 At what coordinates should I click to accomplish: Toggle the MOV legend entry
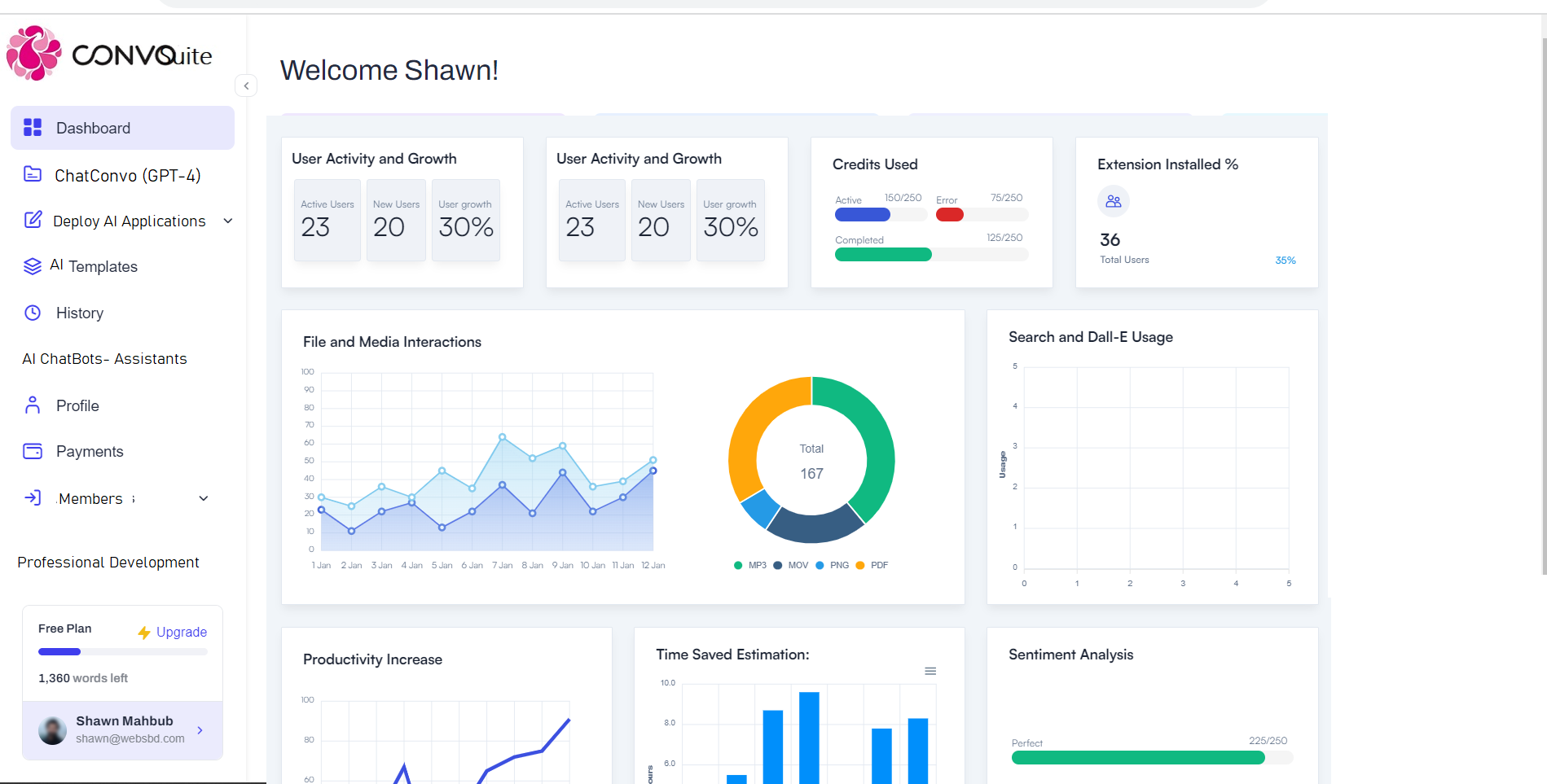click(791, 565)
